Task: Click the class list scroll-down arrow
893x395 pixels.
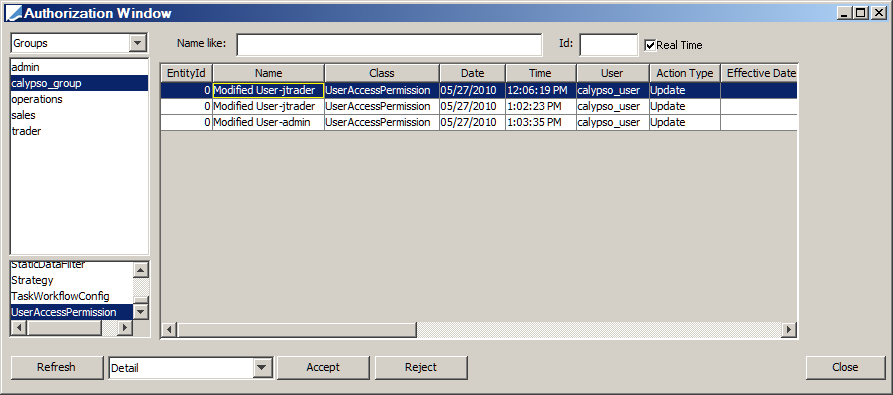Action: (140, 311)
